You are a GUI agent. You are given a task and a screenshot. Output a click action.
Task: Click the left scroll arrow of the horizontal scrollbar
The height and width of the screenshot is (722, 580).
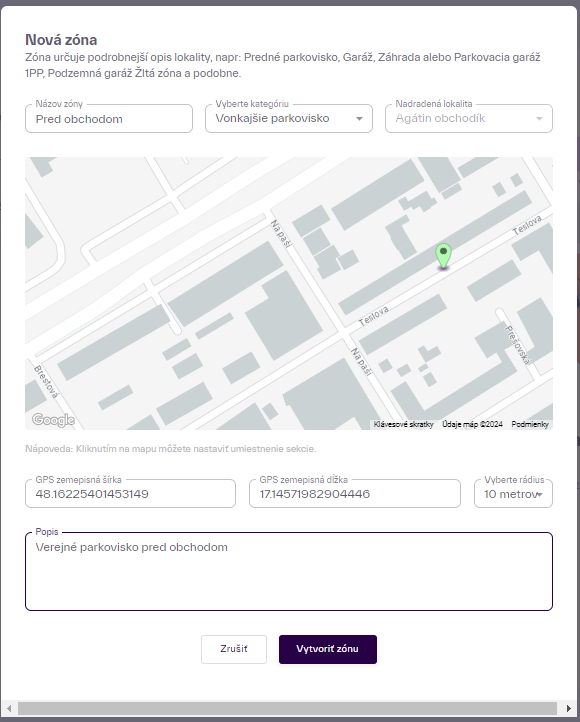[x=9, y=708]
